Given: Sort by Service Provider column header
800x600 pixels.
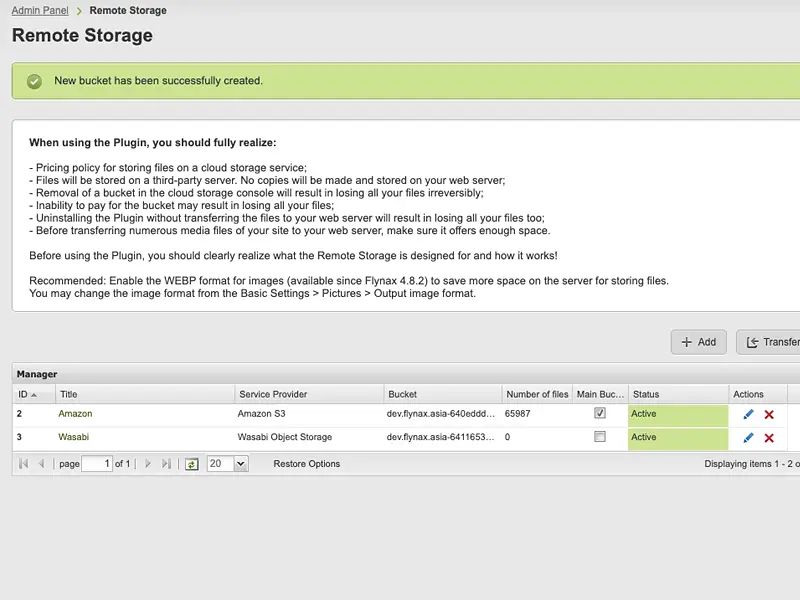Looking at the screenshot, I should 309,394.
